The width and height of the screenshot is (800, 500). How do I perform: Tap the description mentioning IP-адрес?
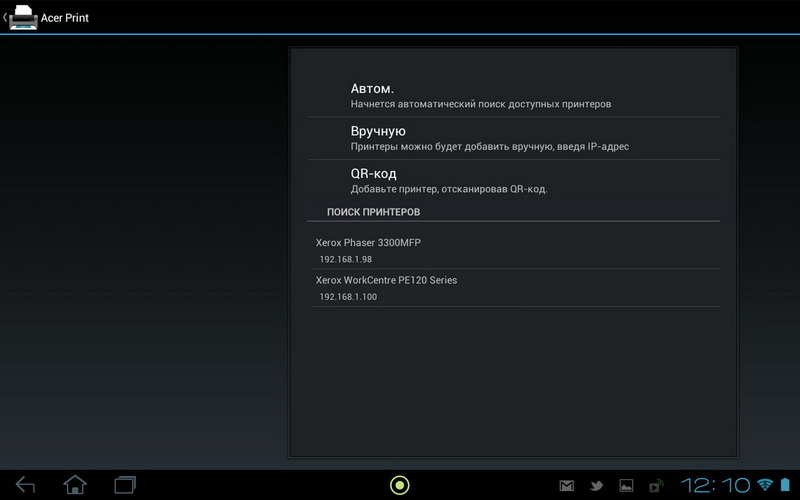(x=490, y=146)
